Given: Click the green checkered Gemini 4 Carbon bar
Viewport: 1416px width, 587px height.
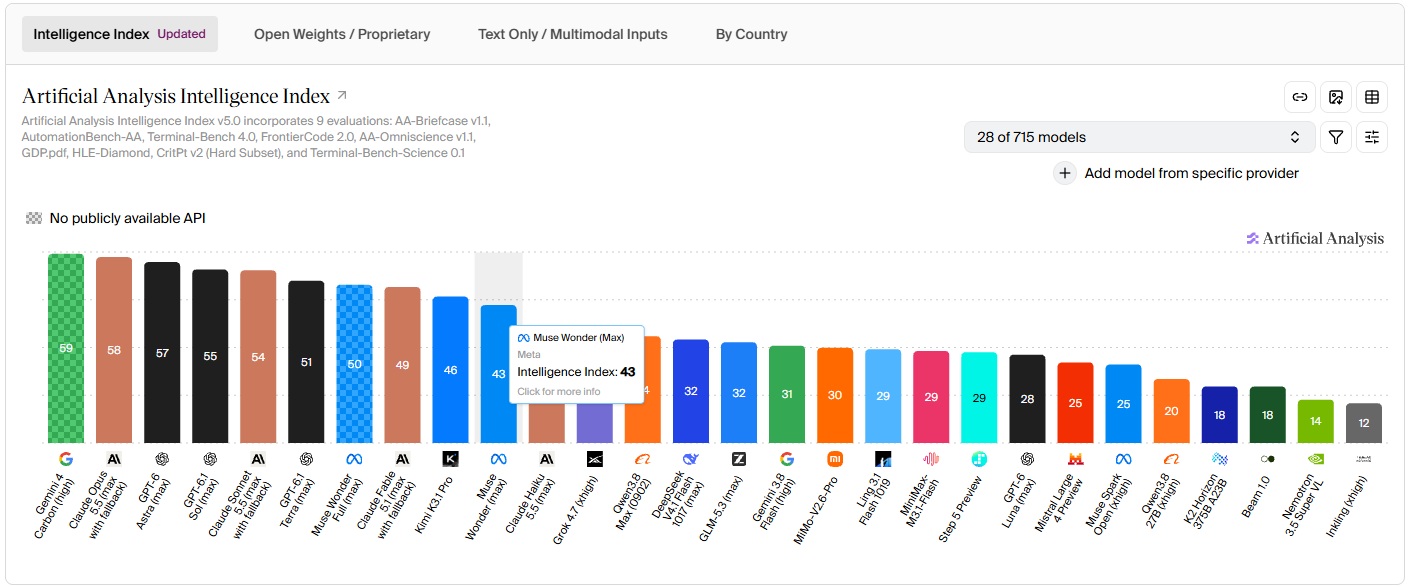Looking at the screenshot, I should (x=66, y=348).
